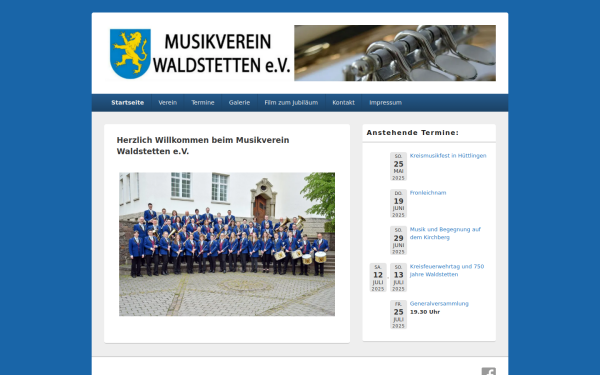Screen dimensions: 600x375
Task: Open the Facebook icon in footer
Action: click(489, 371)
